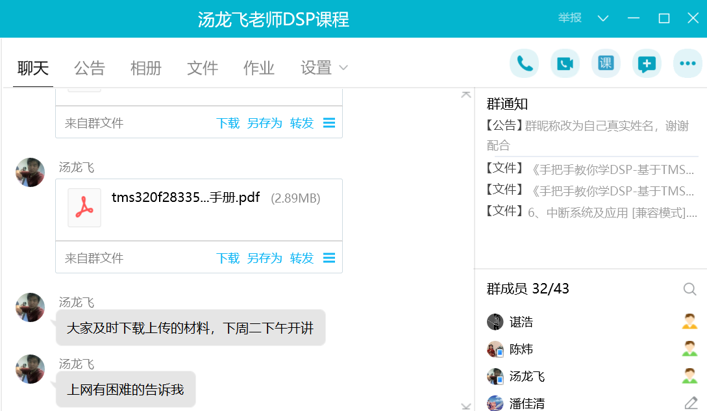This screenshot has height=411, width=707.
Task: Click 举报 in the title bar
Action: point(569,18)
